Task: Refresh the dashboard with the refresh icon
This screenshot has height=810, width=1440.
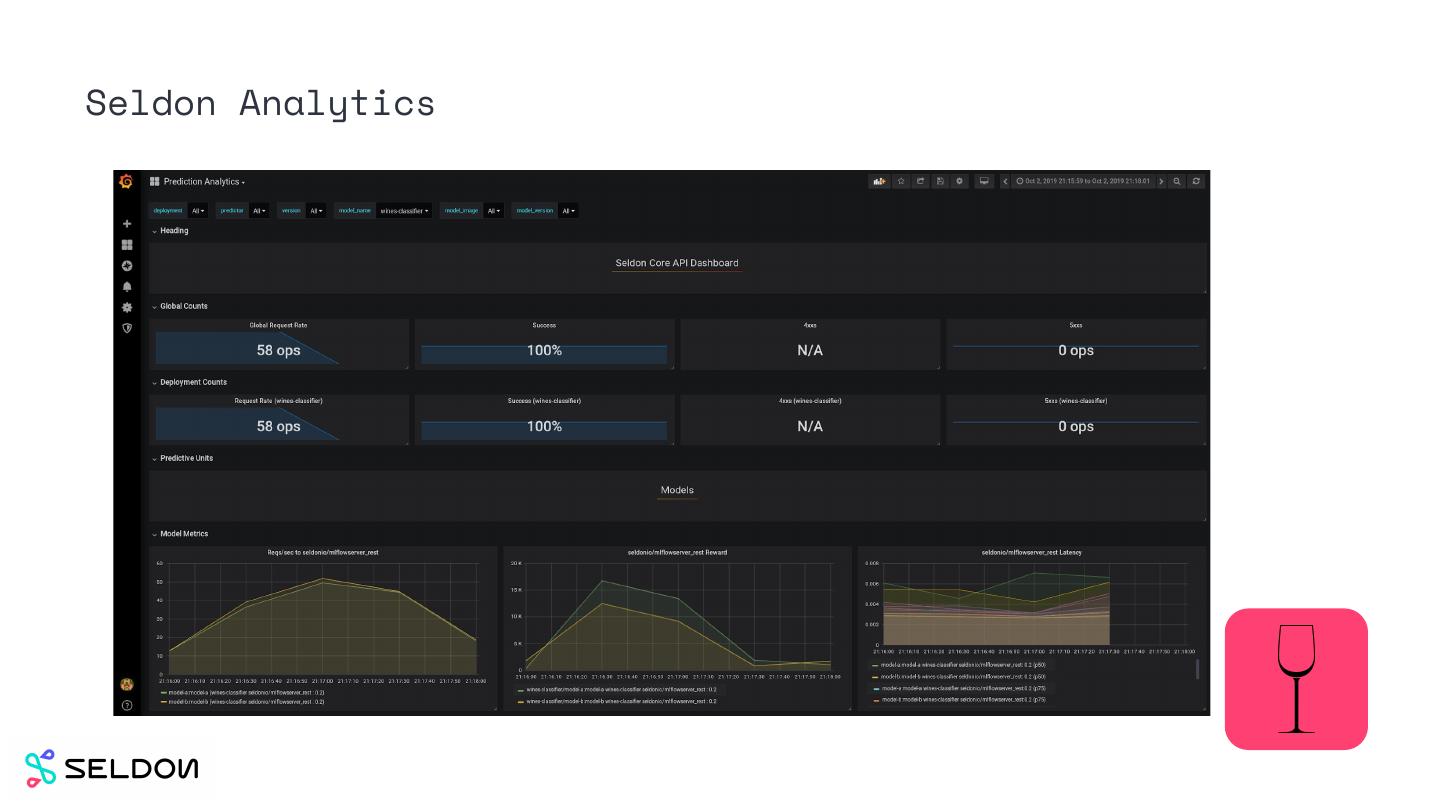Action: tap(1195, 181)
